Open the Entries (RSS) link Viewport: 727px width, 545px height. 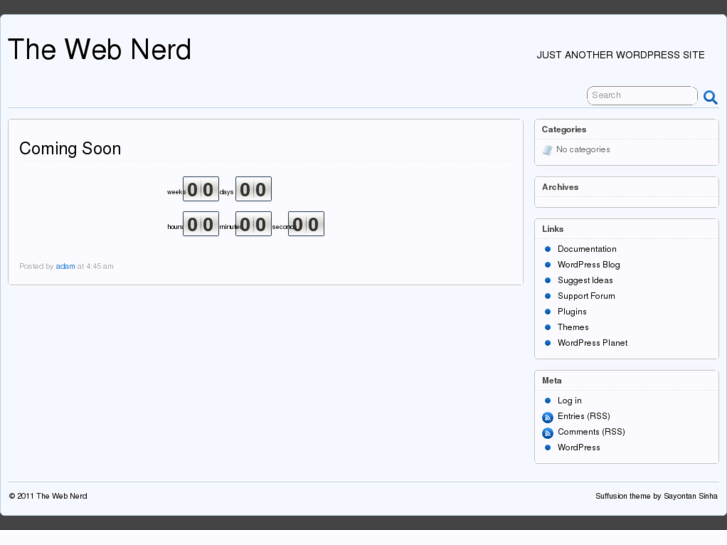click(x=584, y=416)
